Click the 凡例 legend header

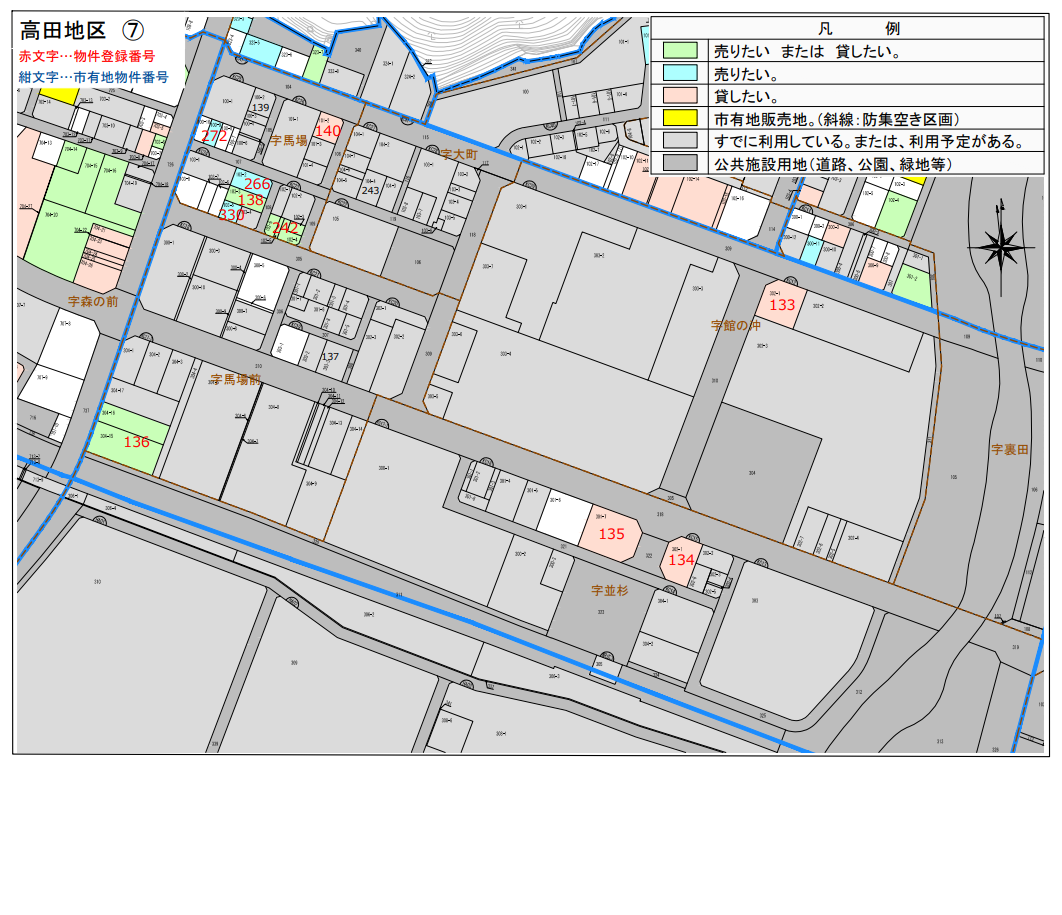coord(850,28)
